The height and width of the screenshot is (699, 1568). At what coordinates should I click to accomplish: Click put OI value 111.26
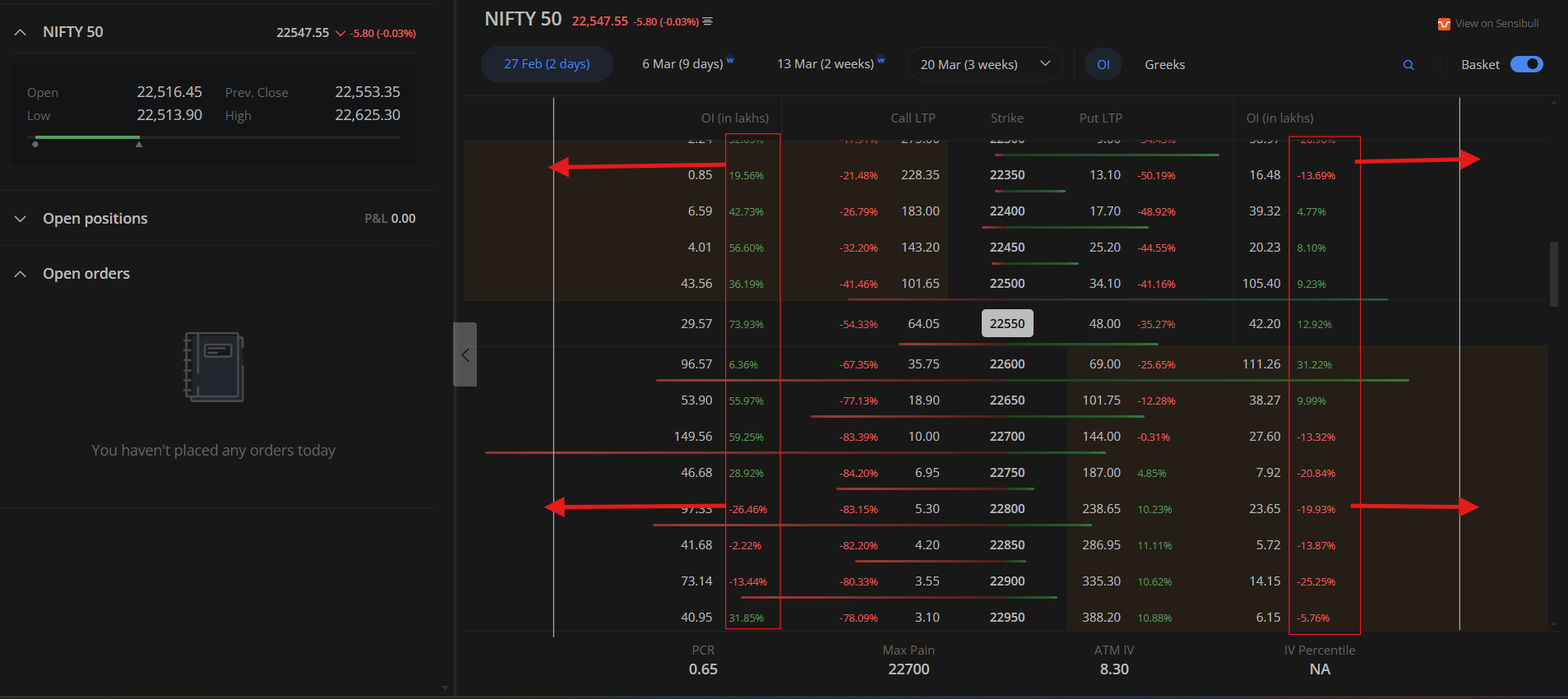point(1261,364)
